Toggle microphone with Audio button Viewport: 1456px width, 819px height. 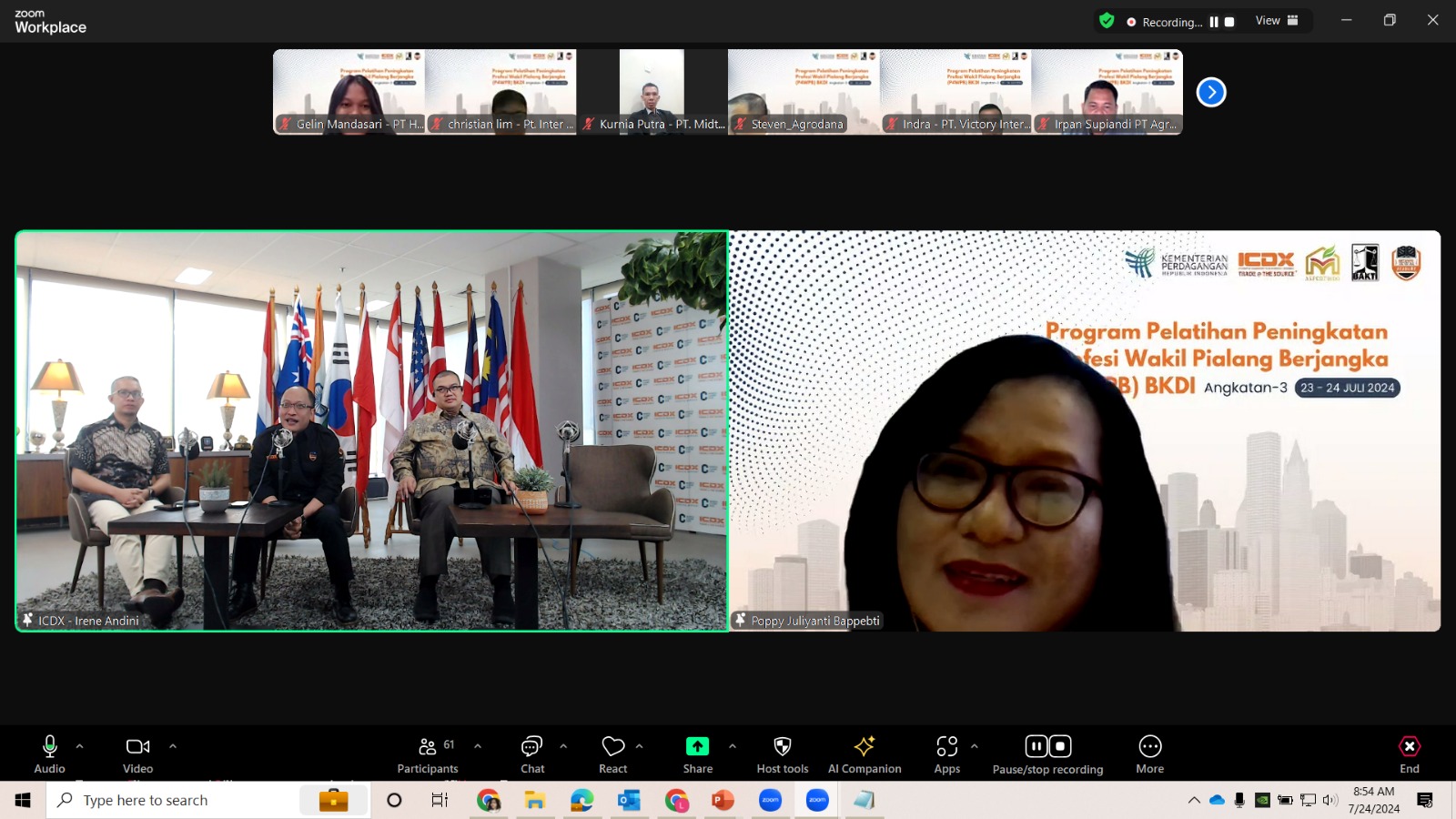(x=50, y=754)
